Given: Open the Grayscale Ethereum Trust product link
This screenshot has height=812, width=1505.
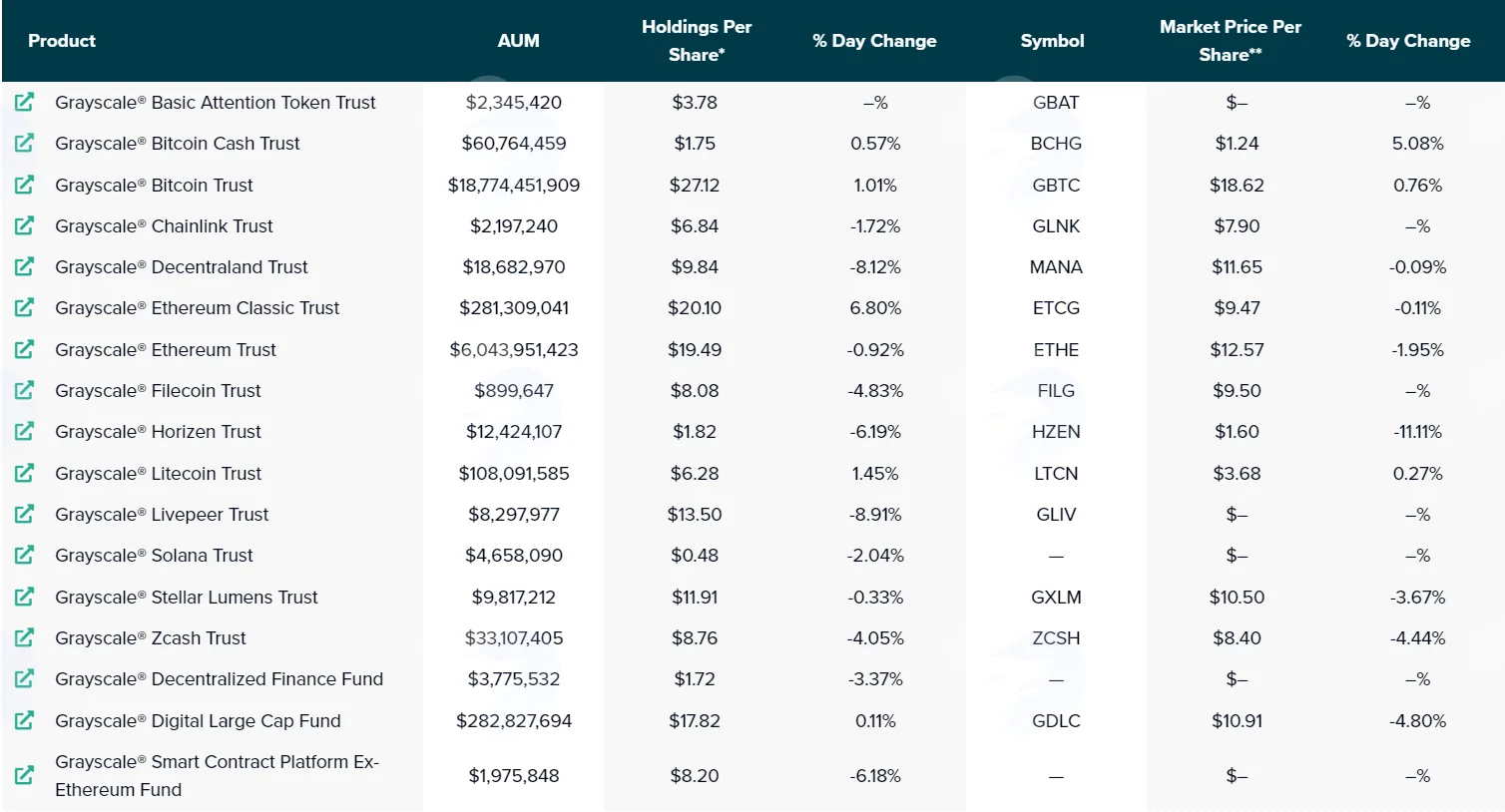Looking at the screenshot, I should [x=166, y=349].
